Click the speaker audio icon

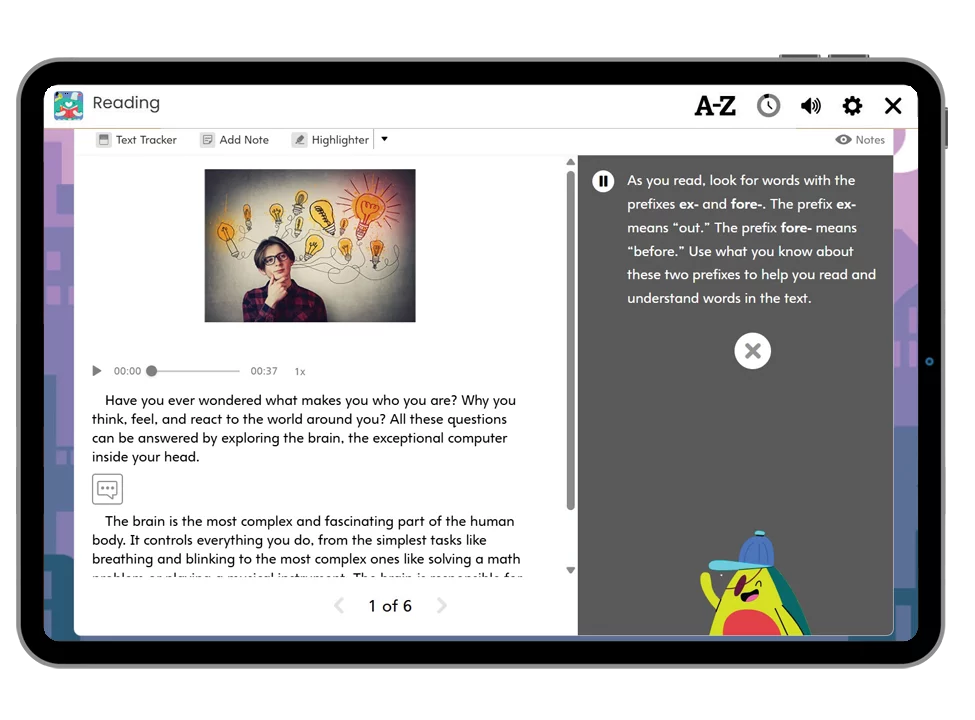(811, 106)
